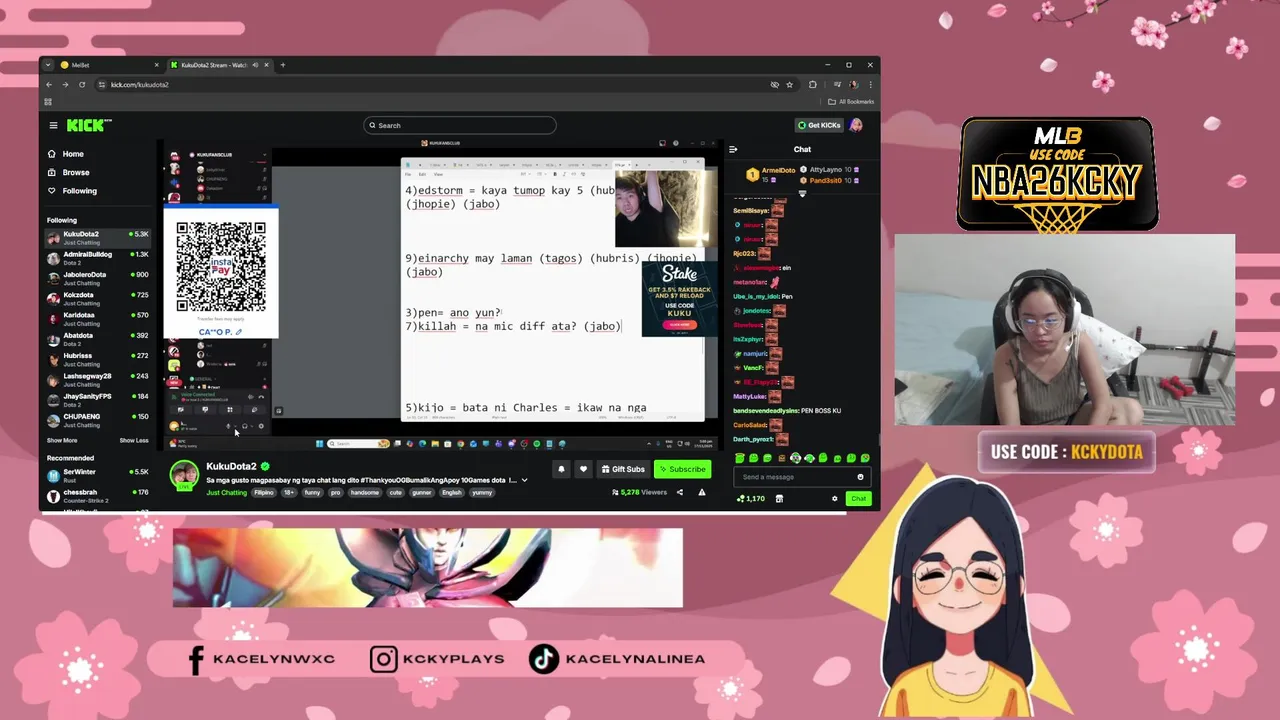Open JhaySanityFPS channel in sidebar
This screenshot has width=1280, height=720.
(97, 400)
